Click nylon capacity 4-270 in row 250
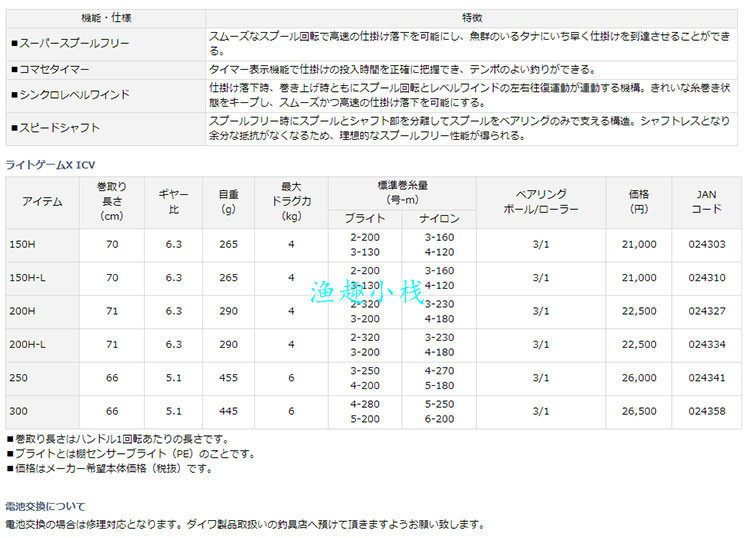This screenshot has width=750, height=538. [x=439, y=371]
